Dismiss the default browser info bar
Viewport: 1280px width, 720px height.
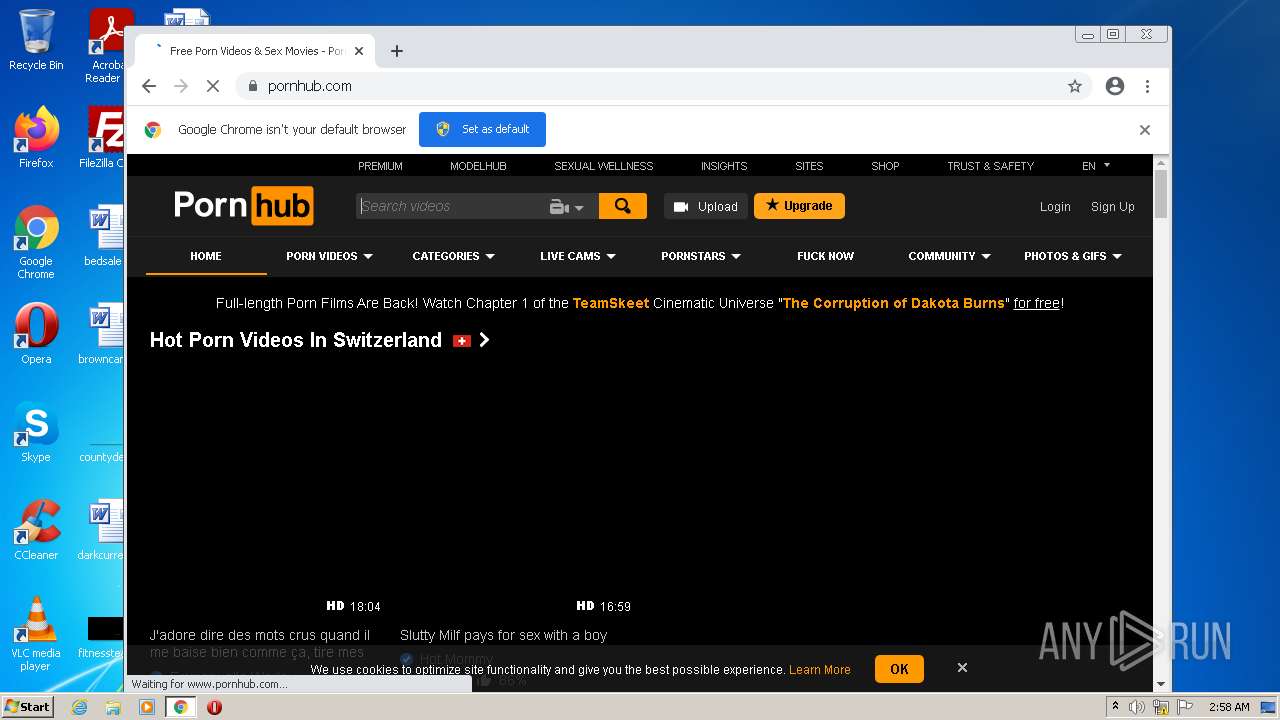1145,130
